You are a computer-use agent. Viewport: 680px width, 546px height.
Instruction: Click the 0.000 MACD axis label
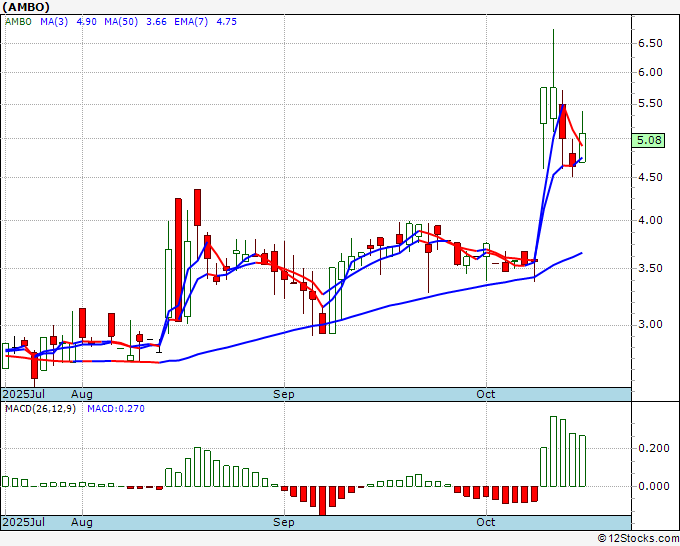pyautogui.click(x=654, y=486)
